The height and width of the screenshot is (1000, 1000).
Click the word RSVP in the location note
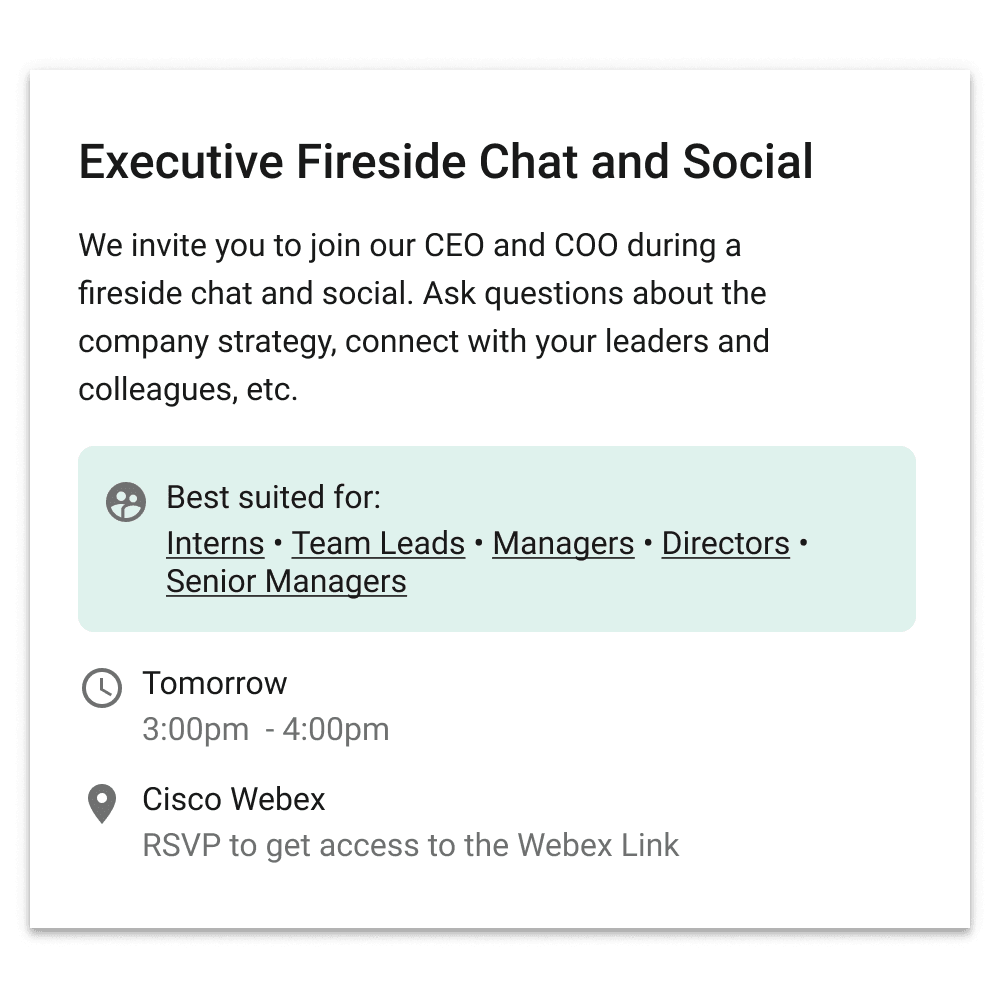pos(182,846)
